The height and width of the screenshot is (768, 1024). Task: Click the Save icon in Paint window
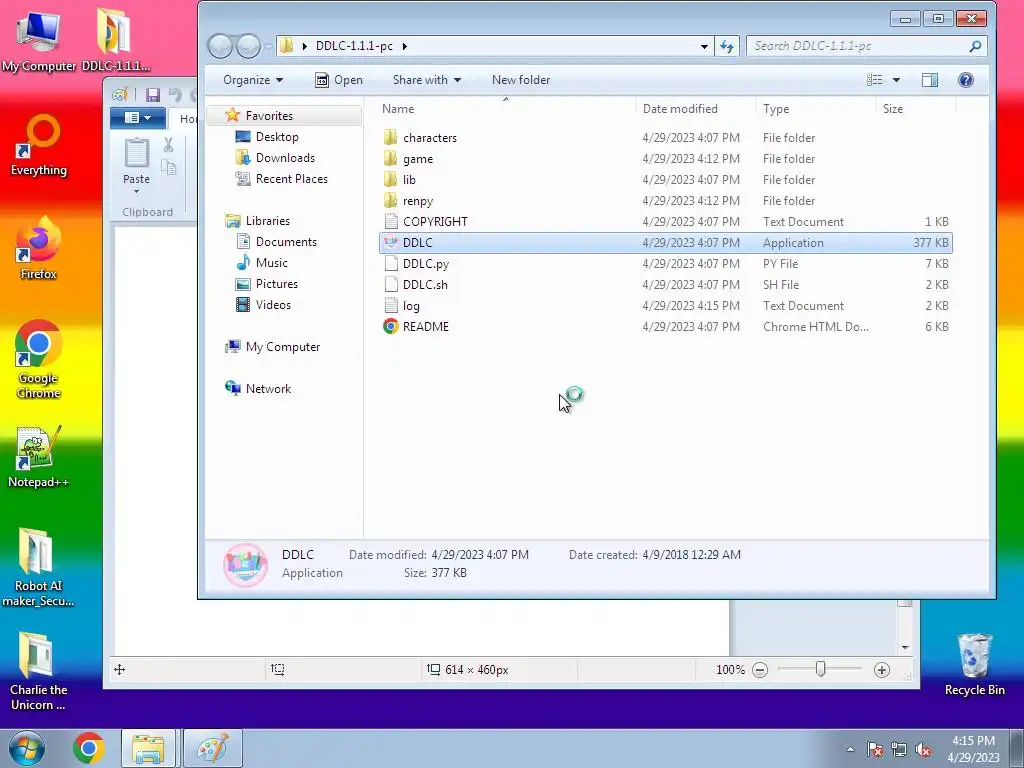[x=153, y=95]
